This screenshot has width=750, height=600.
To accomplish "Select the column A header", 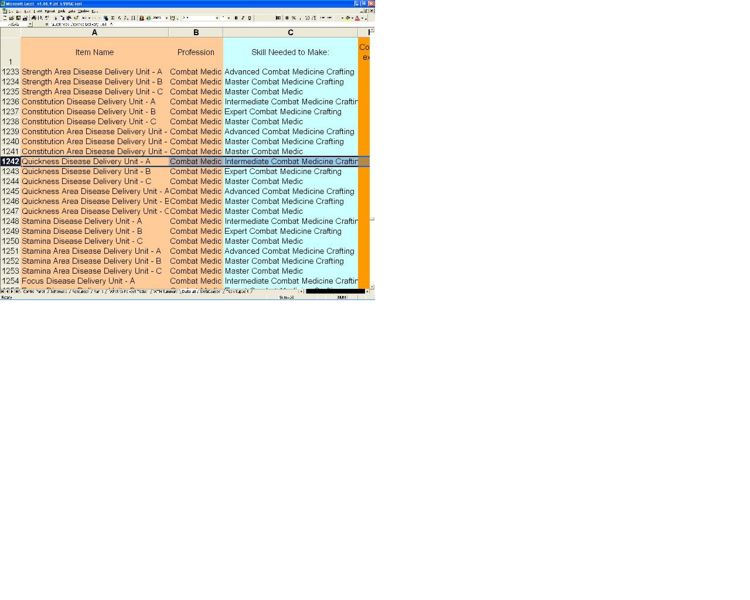I will pos(94,33).
